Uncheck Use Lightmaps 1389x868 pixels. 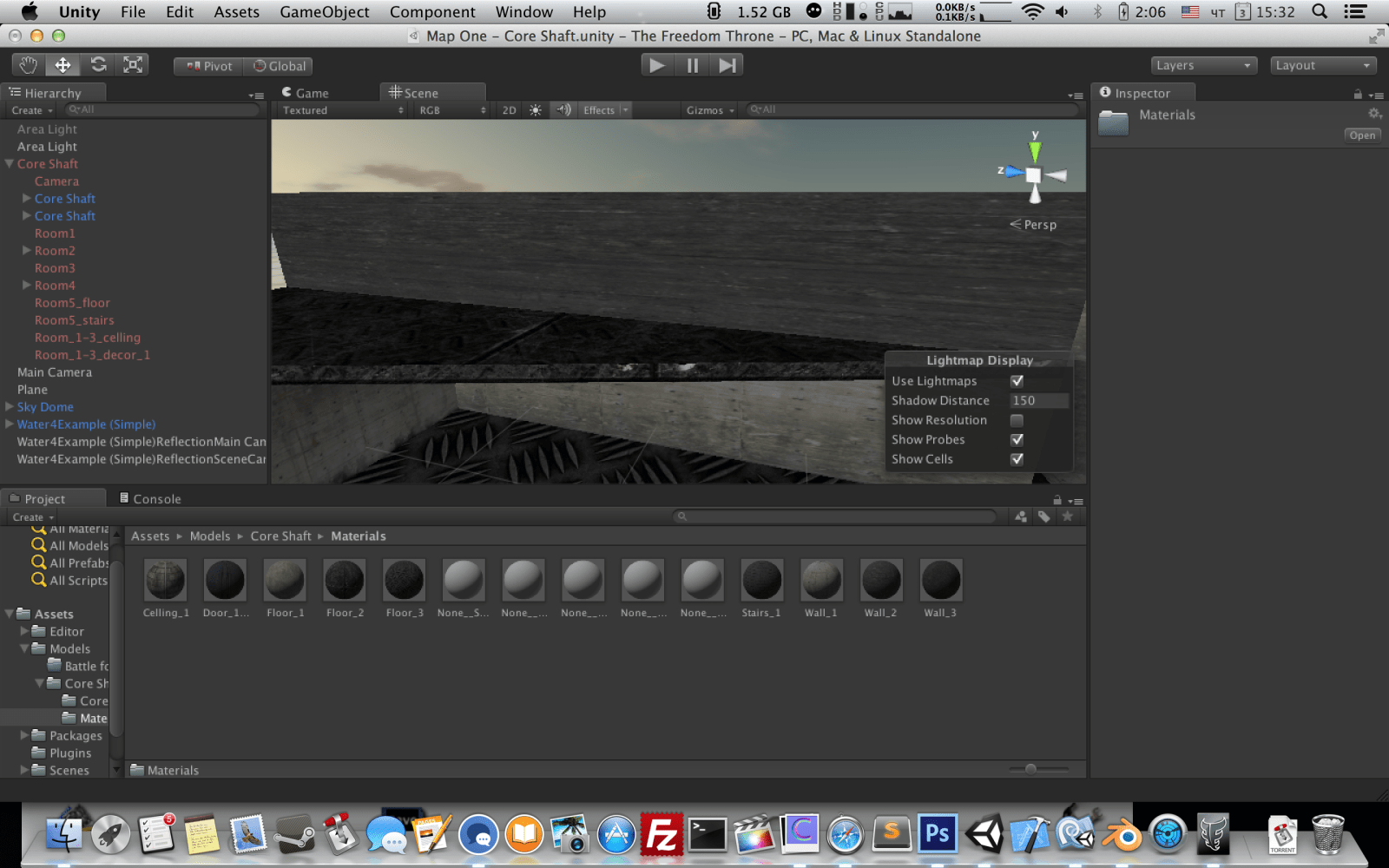point(1017,380)
